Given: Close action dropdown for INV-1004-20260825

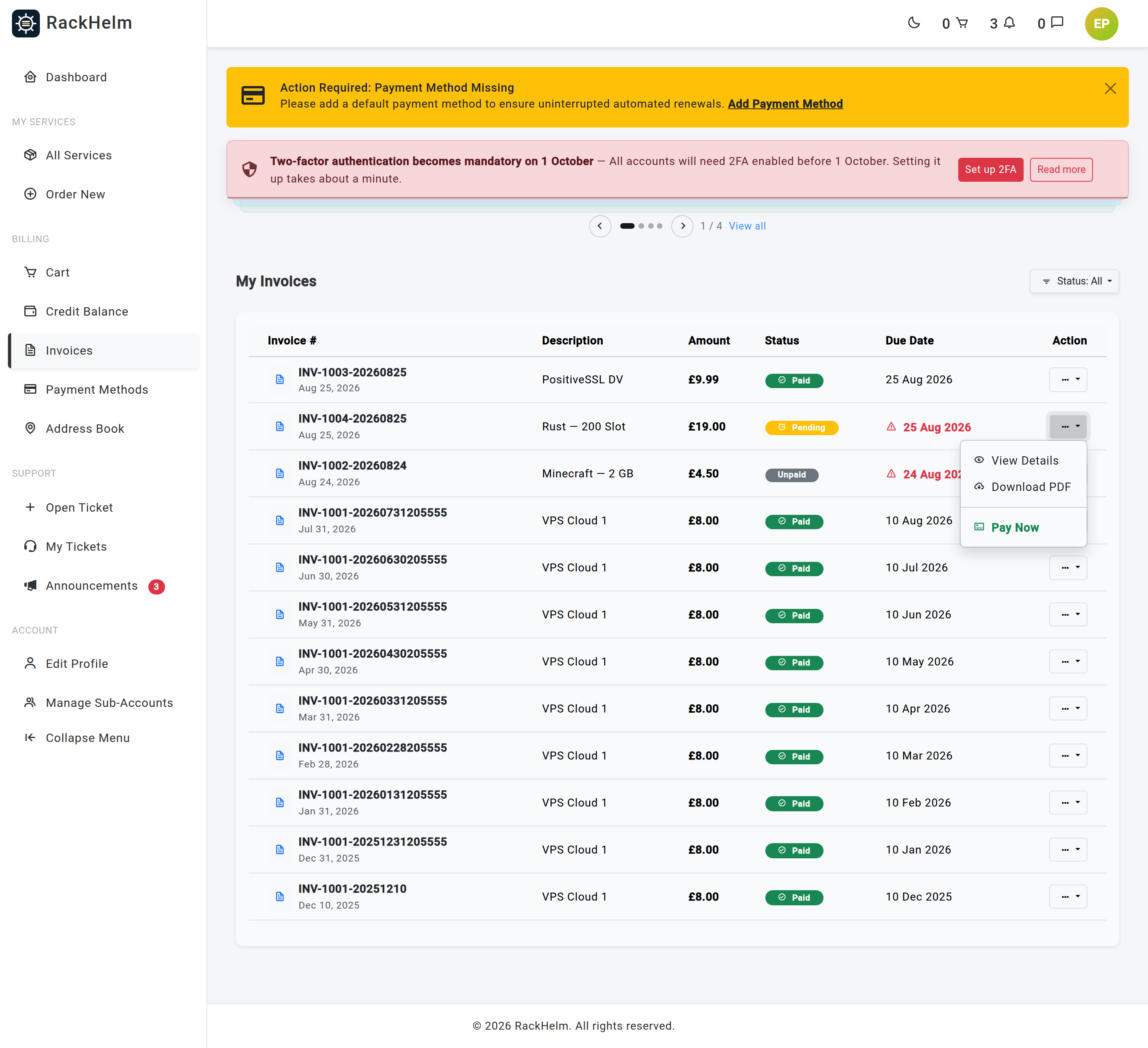Looking at the screenshot, I should (1068, 426).
